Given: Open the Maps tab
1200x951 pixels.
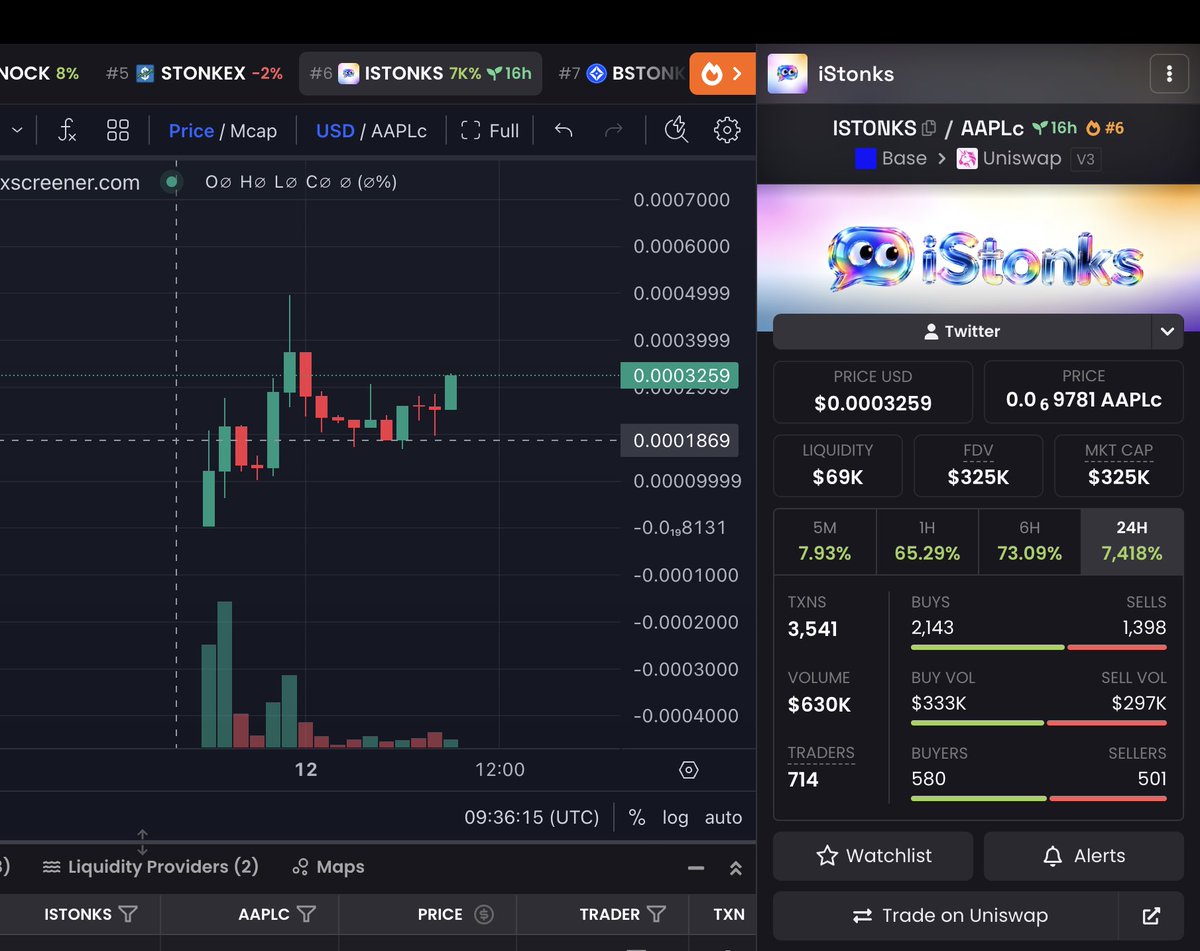Looking at the screenshot, I should (328, 867).
